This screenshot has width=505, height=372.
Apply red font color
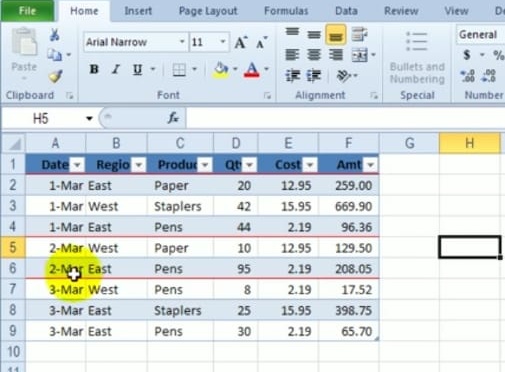pos(252,70)
